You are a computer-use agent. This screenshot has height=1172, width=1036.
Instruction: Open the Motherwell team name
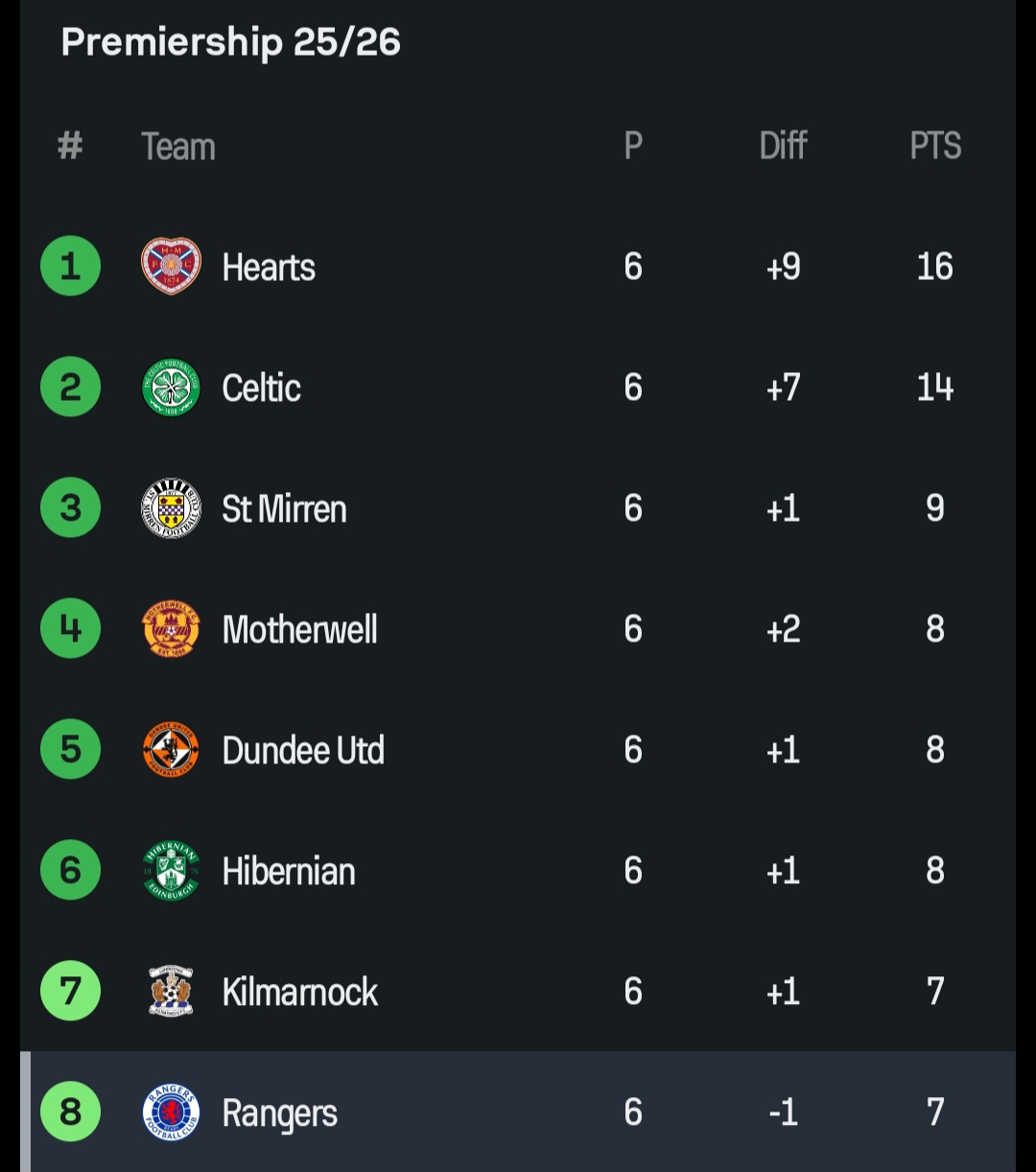[300, 630]
